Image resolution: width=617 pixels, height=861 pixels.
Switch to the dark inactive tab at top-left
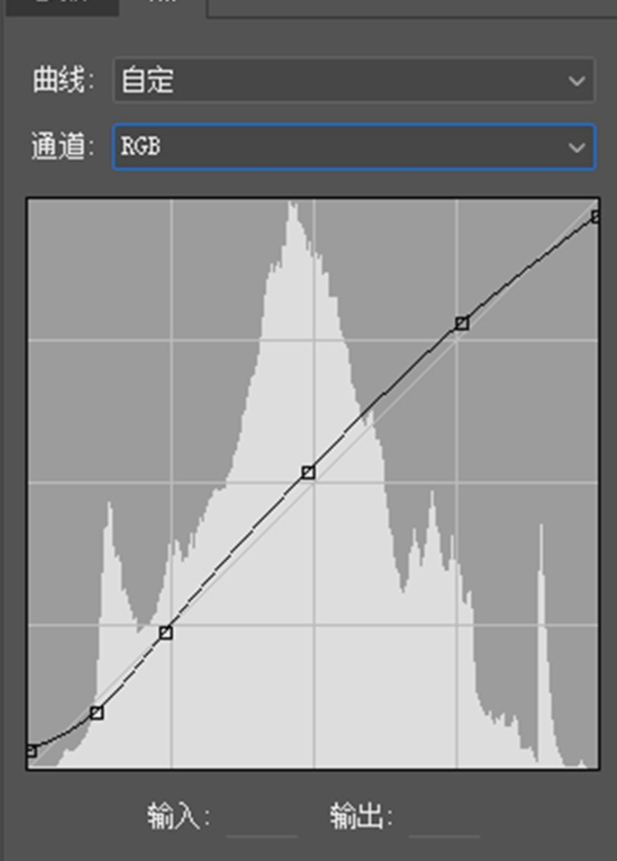(61, 7)
